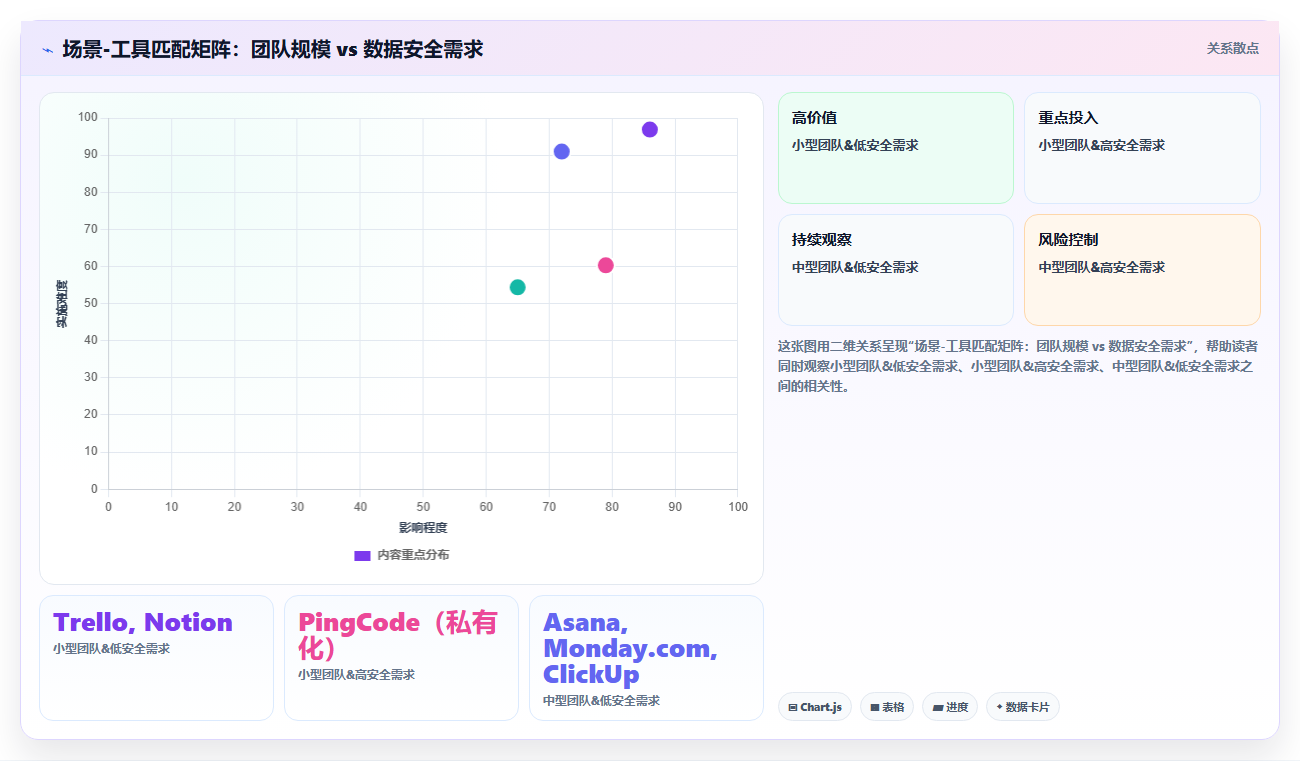Click the Chart.js tag chip

click(x=815, y=707)
